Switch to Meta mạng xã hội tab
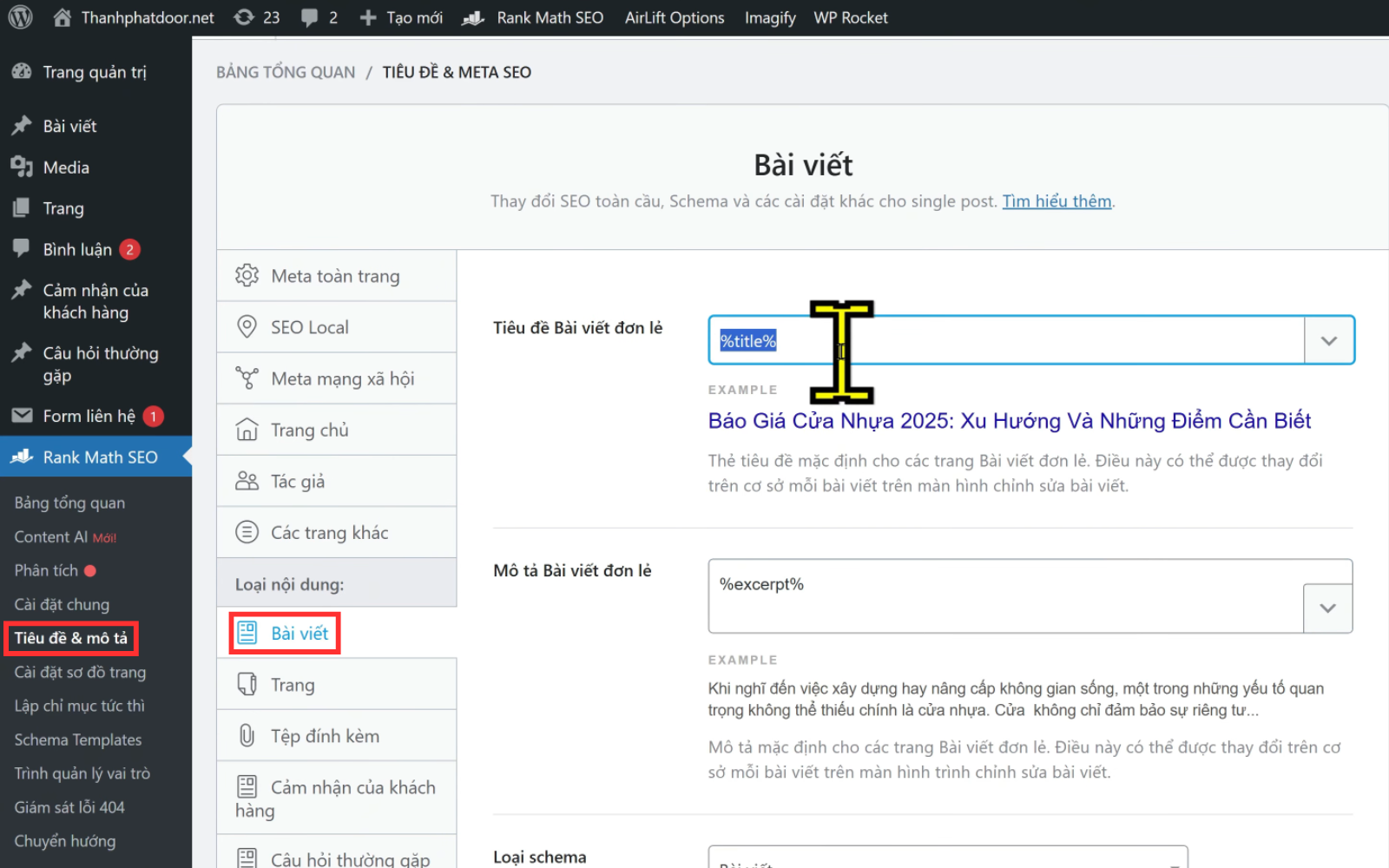Image resolution: width=1389 pixels, height=868 pixels. coord(336,378)
